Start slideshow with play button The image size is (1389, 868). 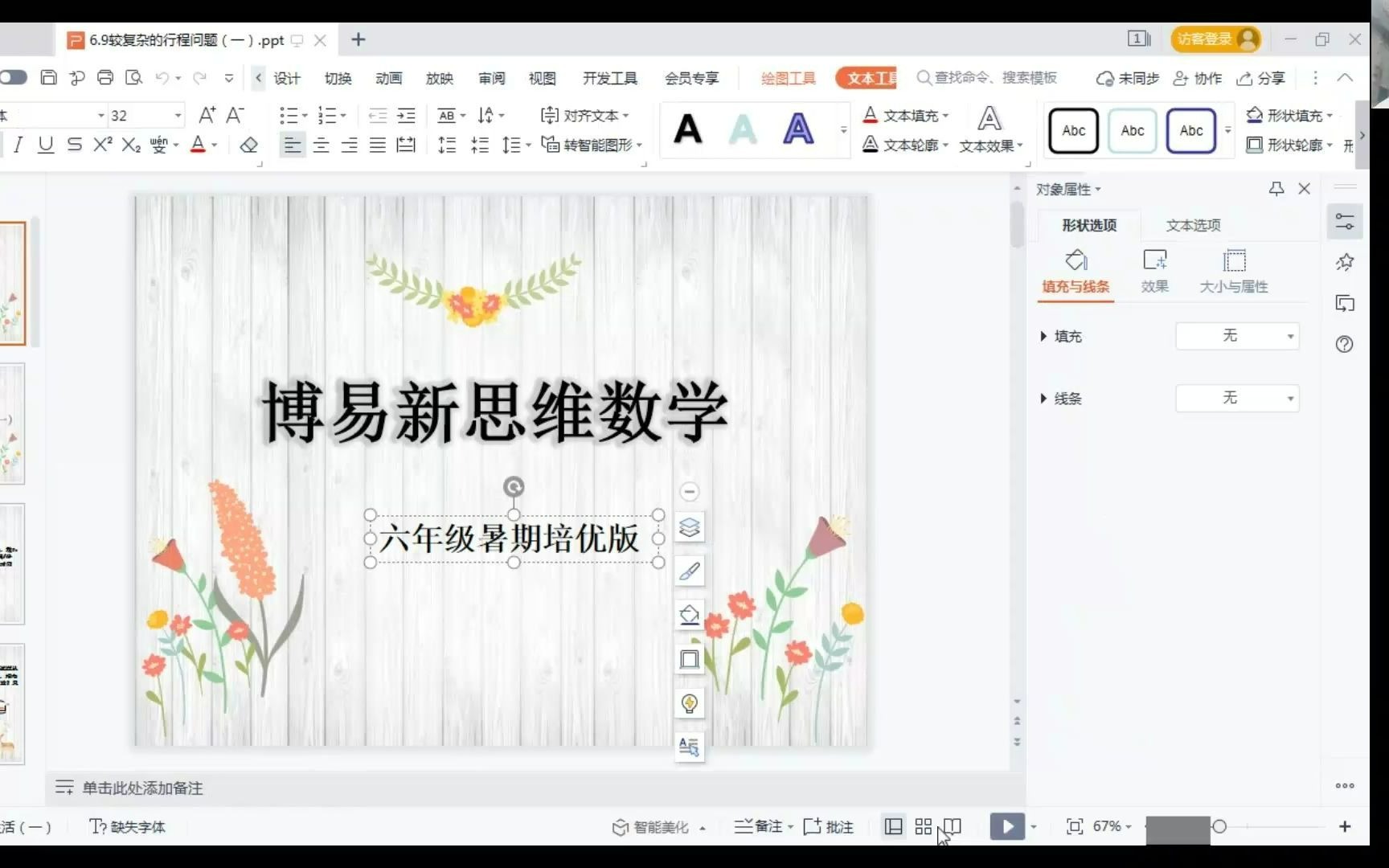[x=1007, y=826]
